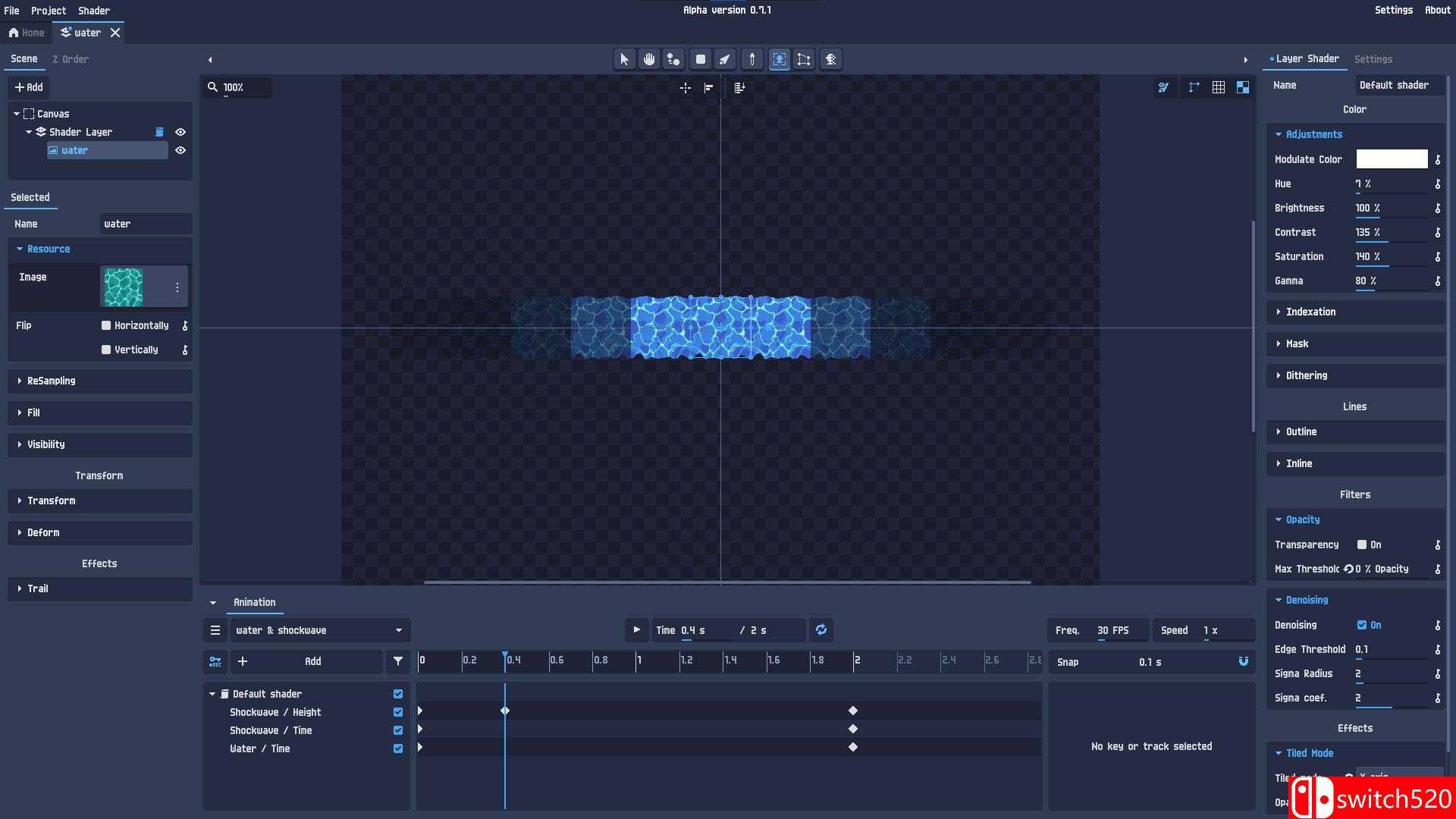Open the hamburger menu in the animation panel

click(x=215, y=629)
